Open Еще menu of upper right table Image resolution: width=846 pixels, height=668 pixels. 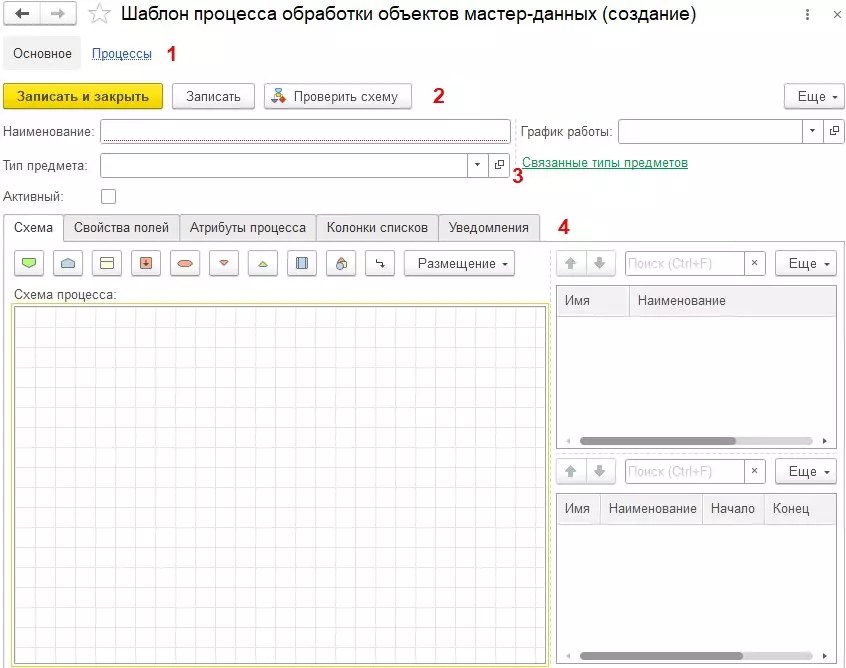(806, 263)
